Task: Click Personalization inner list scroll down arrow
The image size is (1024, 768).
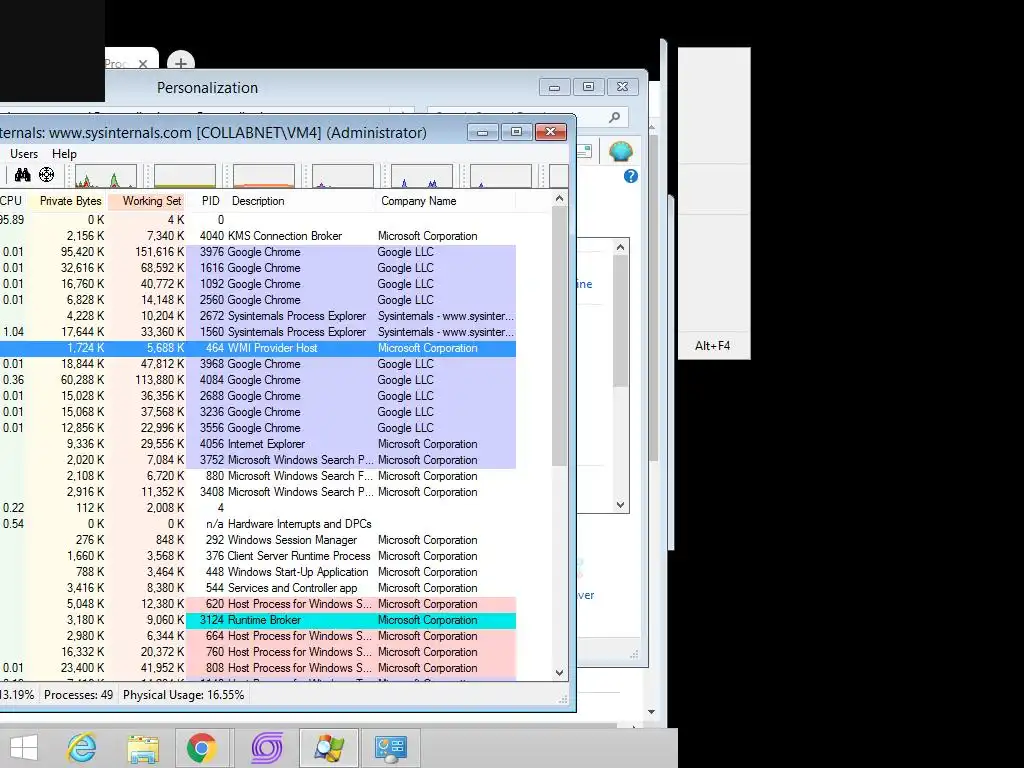Action: click(620, 505)
